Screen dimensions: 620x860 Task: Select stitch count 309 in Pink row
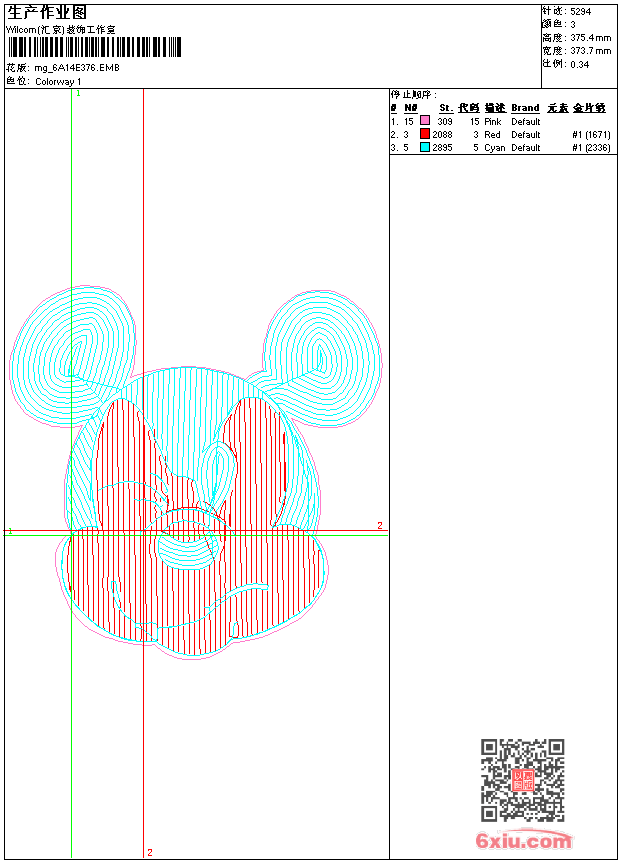(445, 122)
